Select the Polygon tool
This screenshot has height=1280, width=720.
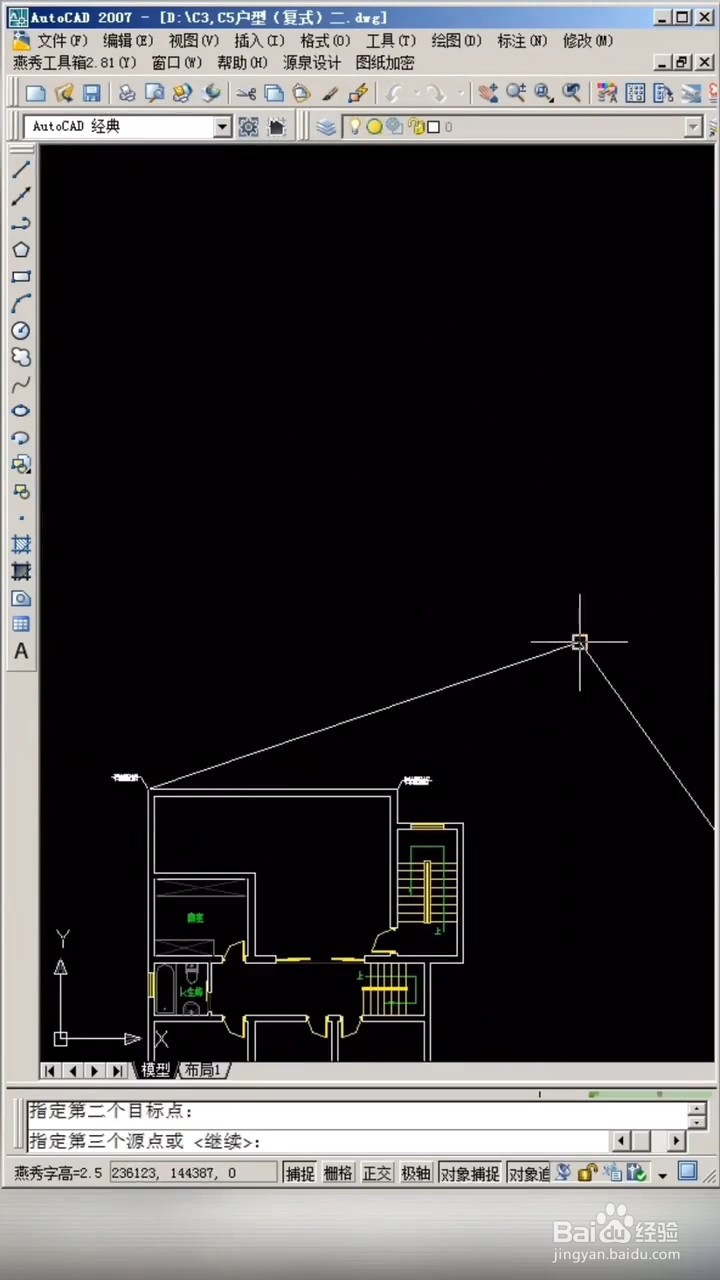21,250
